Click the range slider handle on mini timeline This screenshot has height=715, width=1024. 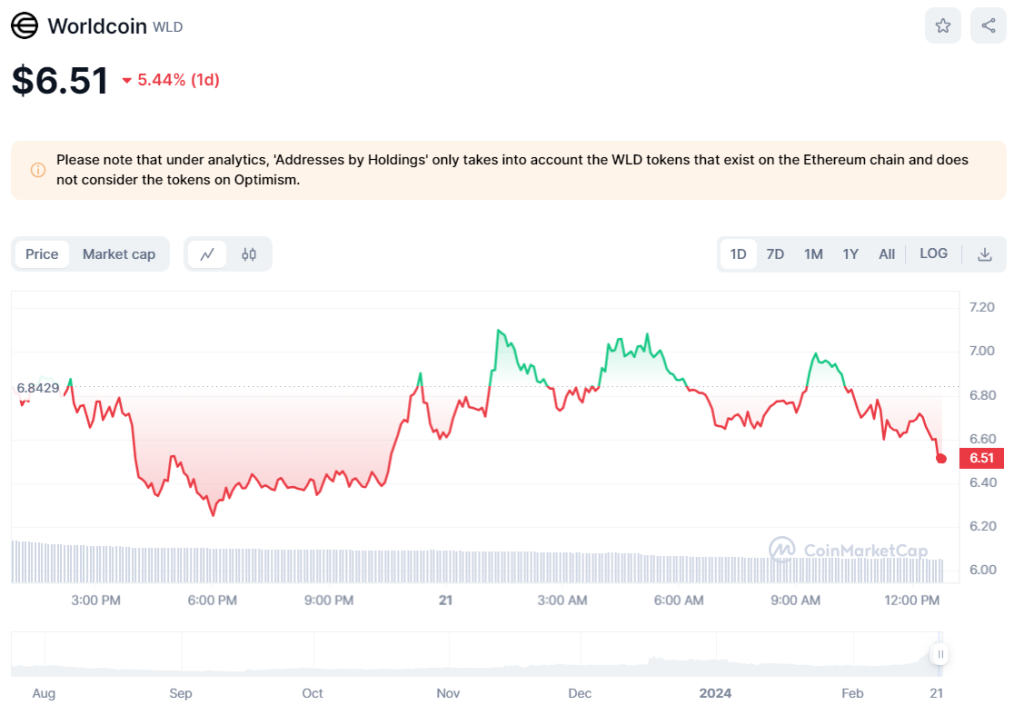[x=940, y=654]
